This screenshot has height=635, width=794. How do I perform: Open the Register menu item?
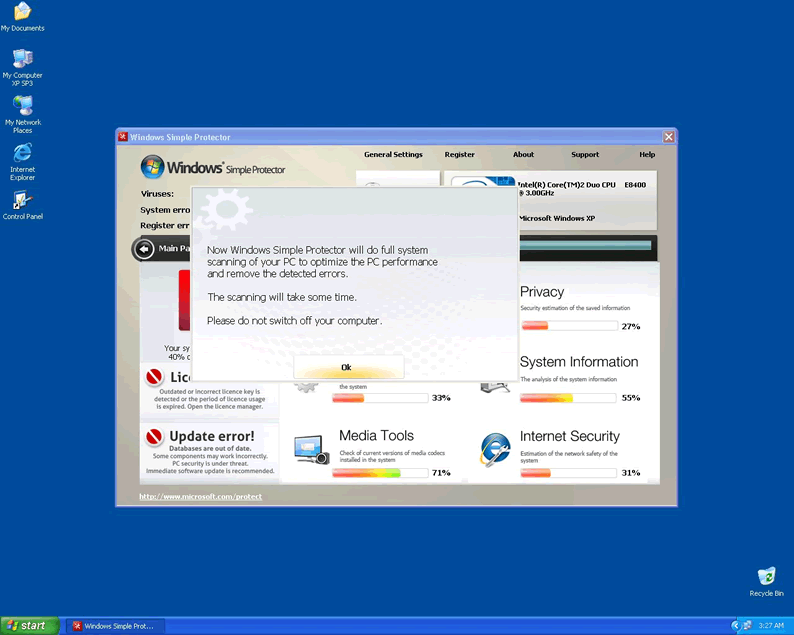point(460,155)
